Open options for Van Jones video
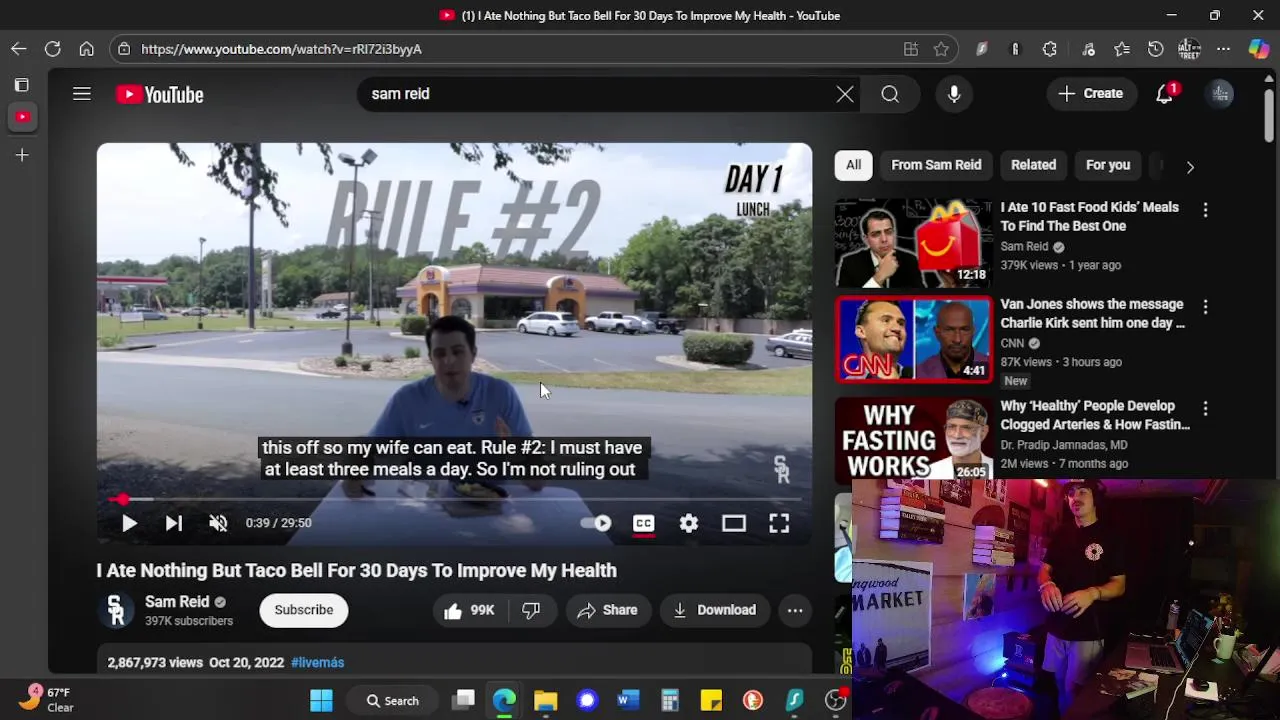The image size is (1280, 720). click(1205, 306)
